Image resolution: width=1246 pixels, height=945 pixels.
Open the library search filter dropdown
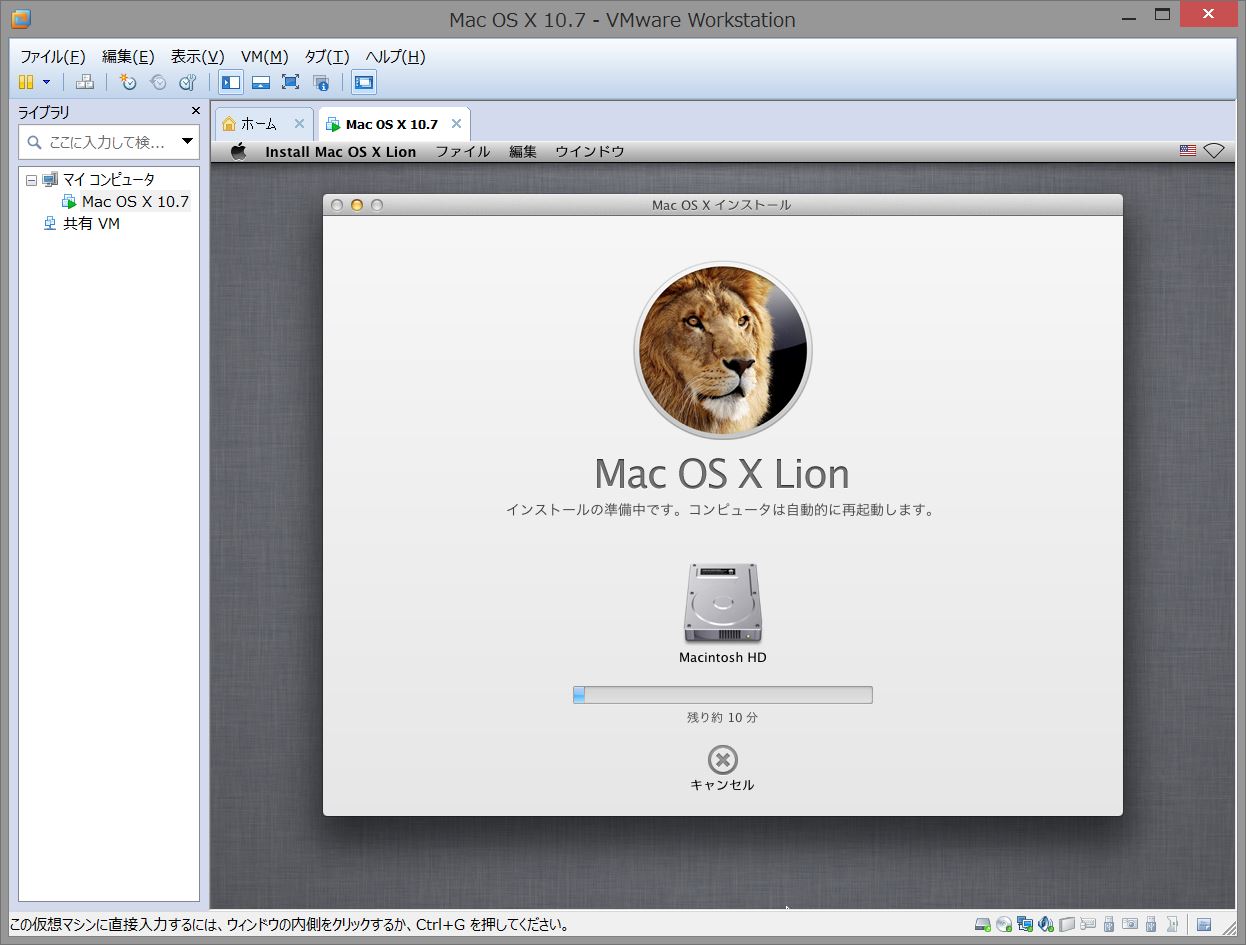click(x=187, y=142)
